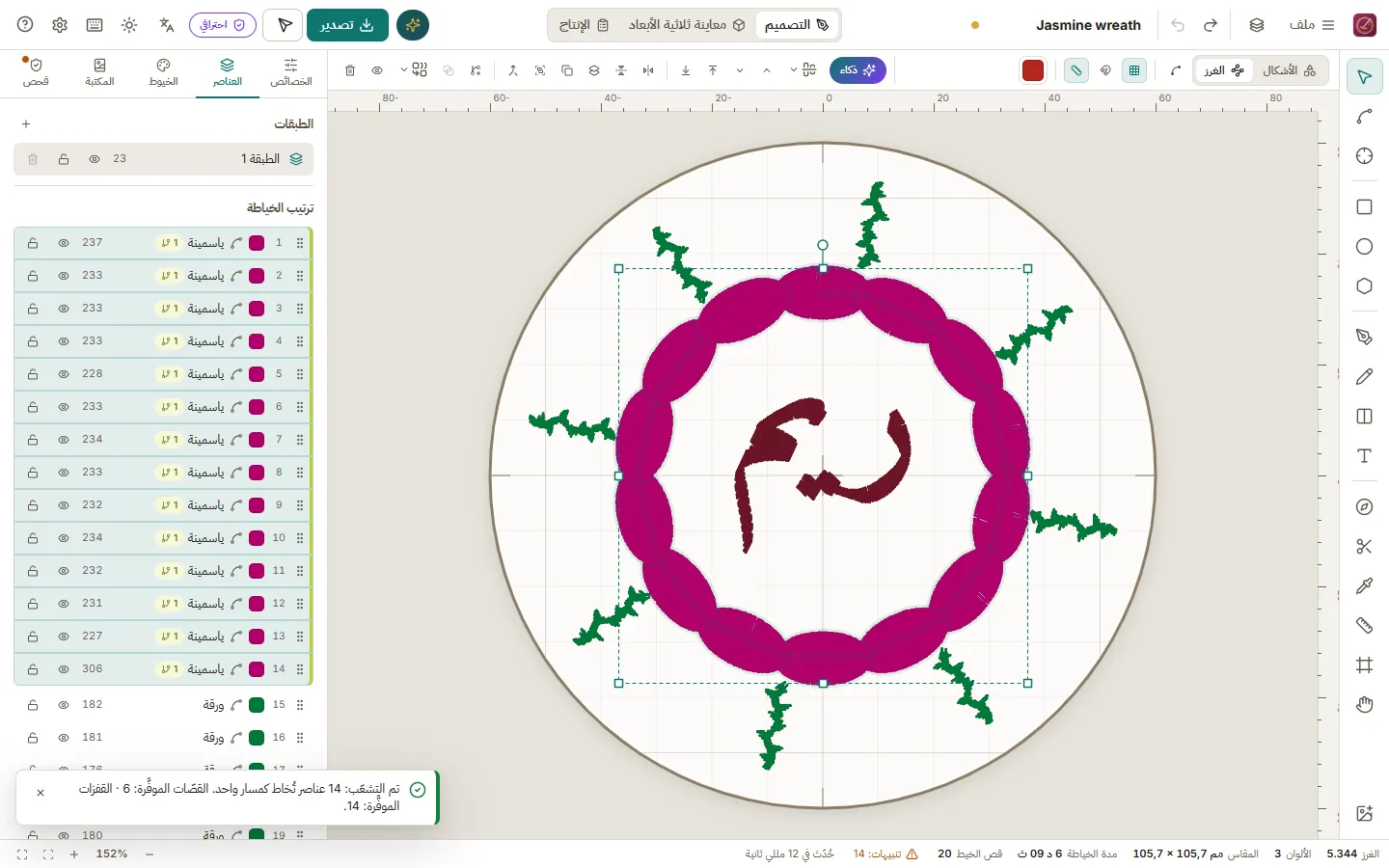The height and width of the screenshot is (868, 1389).
Task: Click the magenta swatch of stitch item 3
Action: pyautogui.click(x=257, y=309)
